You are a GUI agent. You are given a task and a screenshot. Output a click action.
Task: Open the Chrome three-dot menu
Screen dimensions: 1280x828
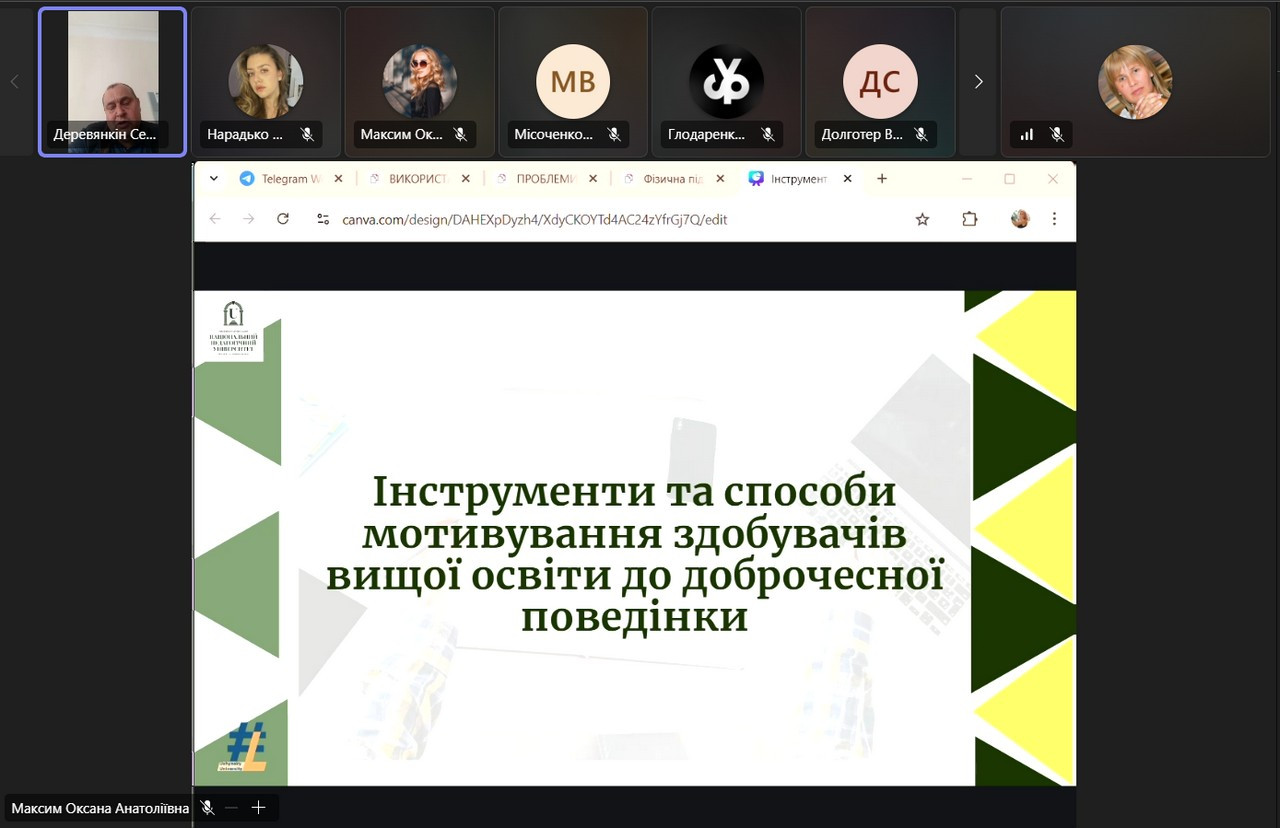(1054, 219)
